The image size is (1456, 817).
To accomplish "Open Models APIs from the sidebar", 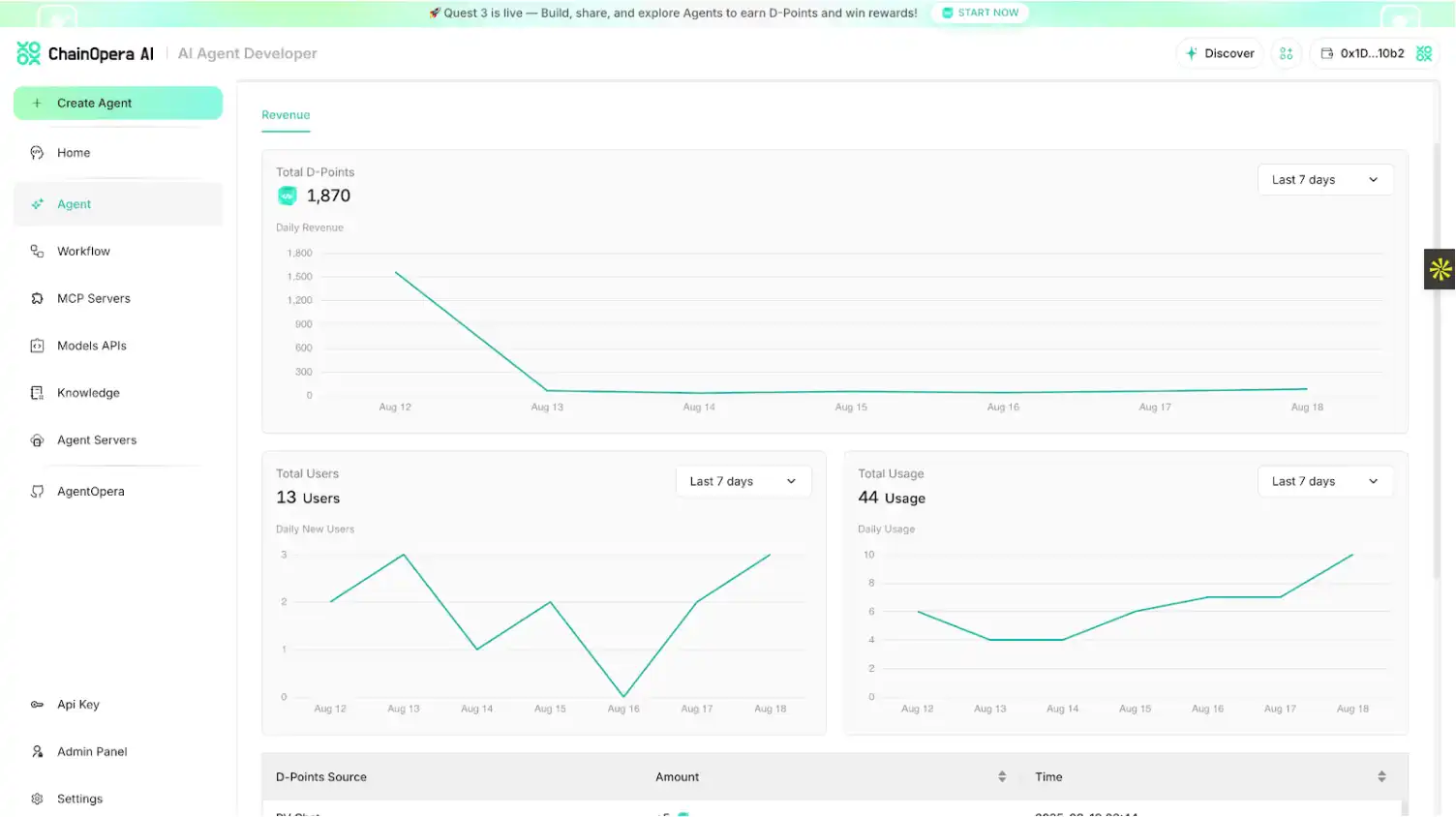I will [91, 346].
